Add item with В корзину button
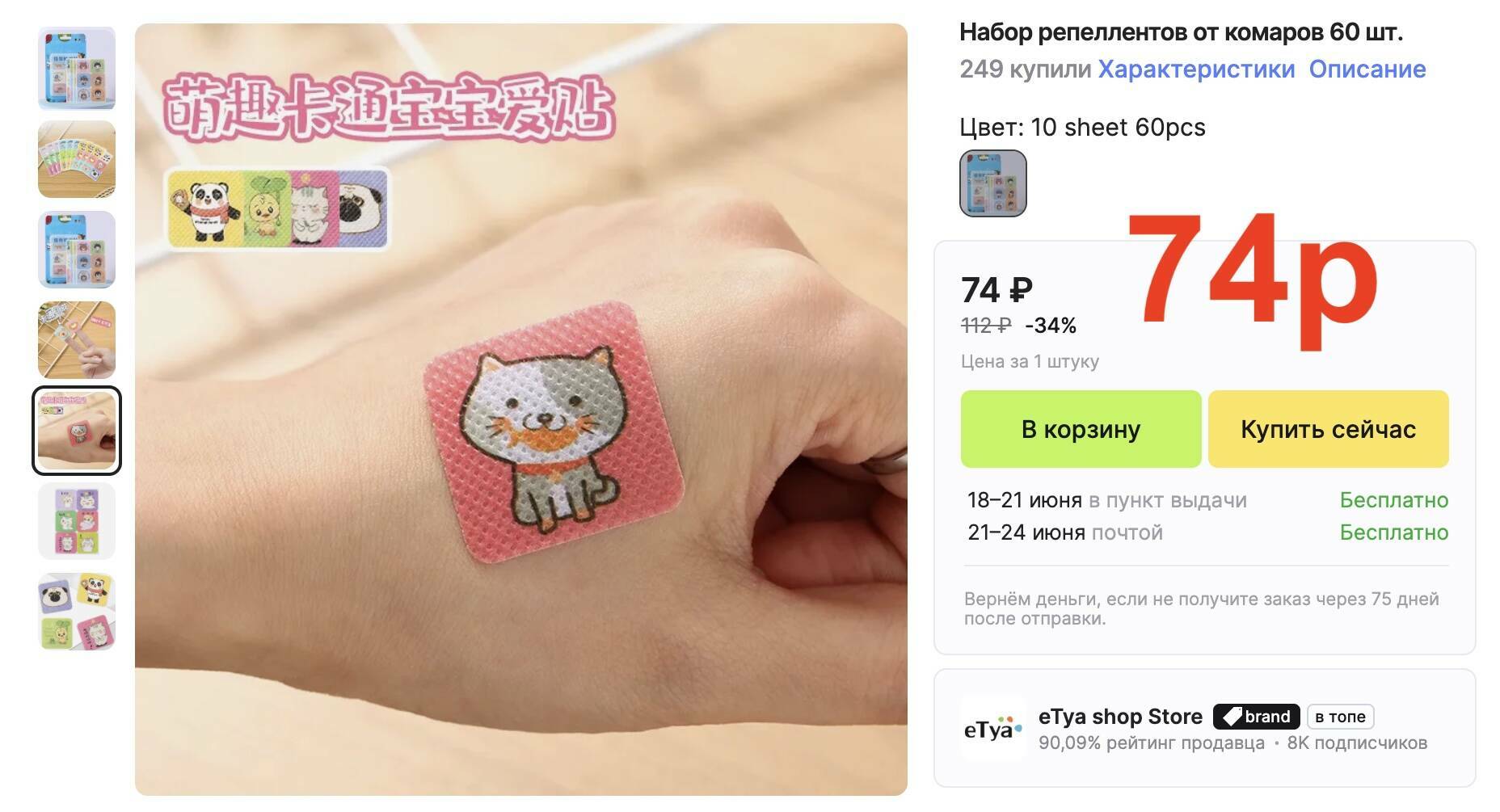 pos(1081,429)
